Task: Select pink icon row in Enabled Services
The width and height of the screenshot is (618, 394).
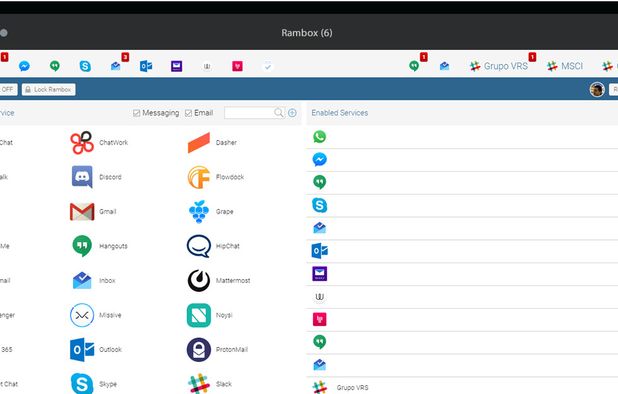Action: click(x=462, y=319)
